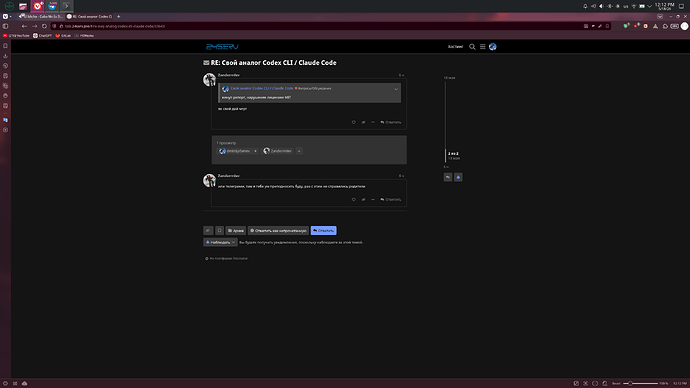Bookmark this page via the address bar icon
Image resolution: width=690 pixels, height=388 pixels.
(x=607, y=26)
